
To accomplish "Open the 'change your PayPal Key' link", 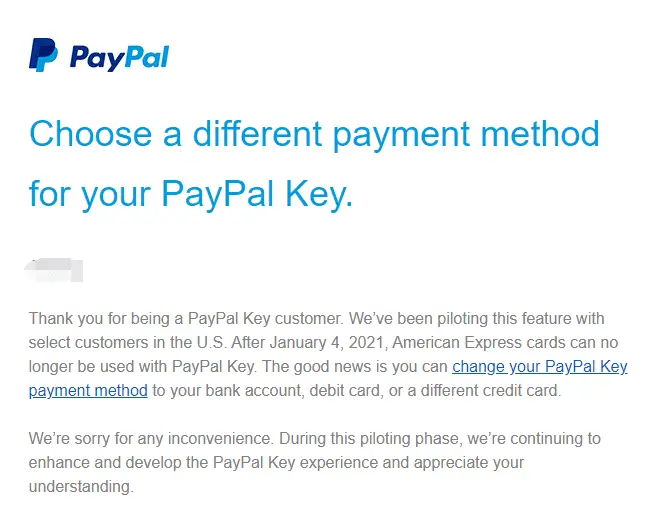I will coord(540,366).
